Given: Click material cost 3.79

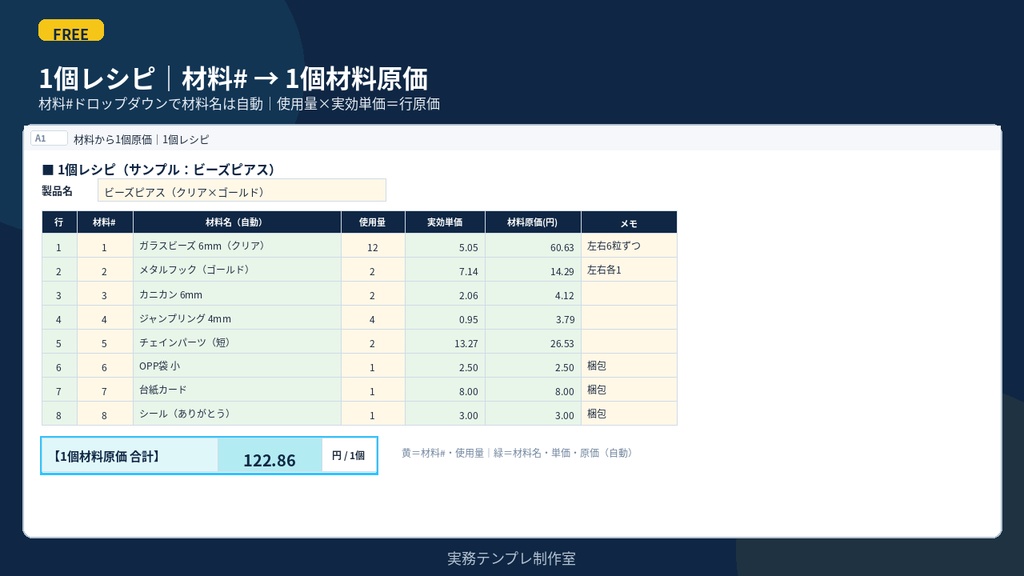Looking at the screenshot, I should point(533,319).
